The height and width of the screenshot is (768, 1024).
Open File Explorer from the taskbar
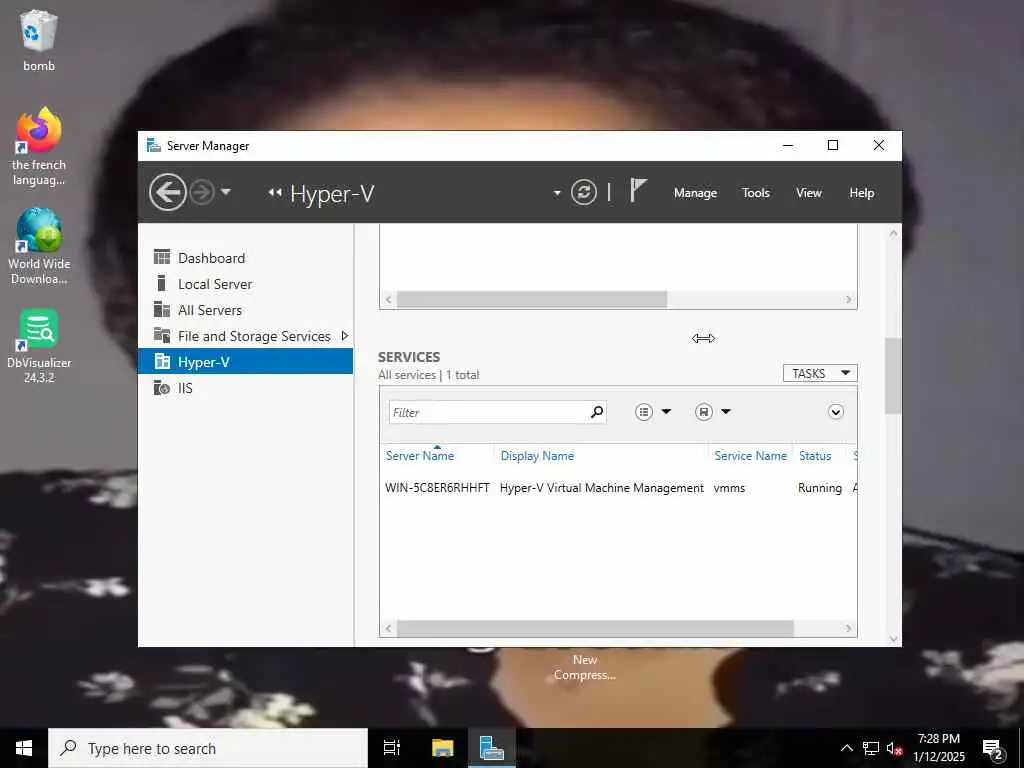(x=442, y=748)
